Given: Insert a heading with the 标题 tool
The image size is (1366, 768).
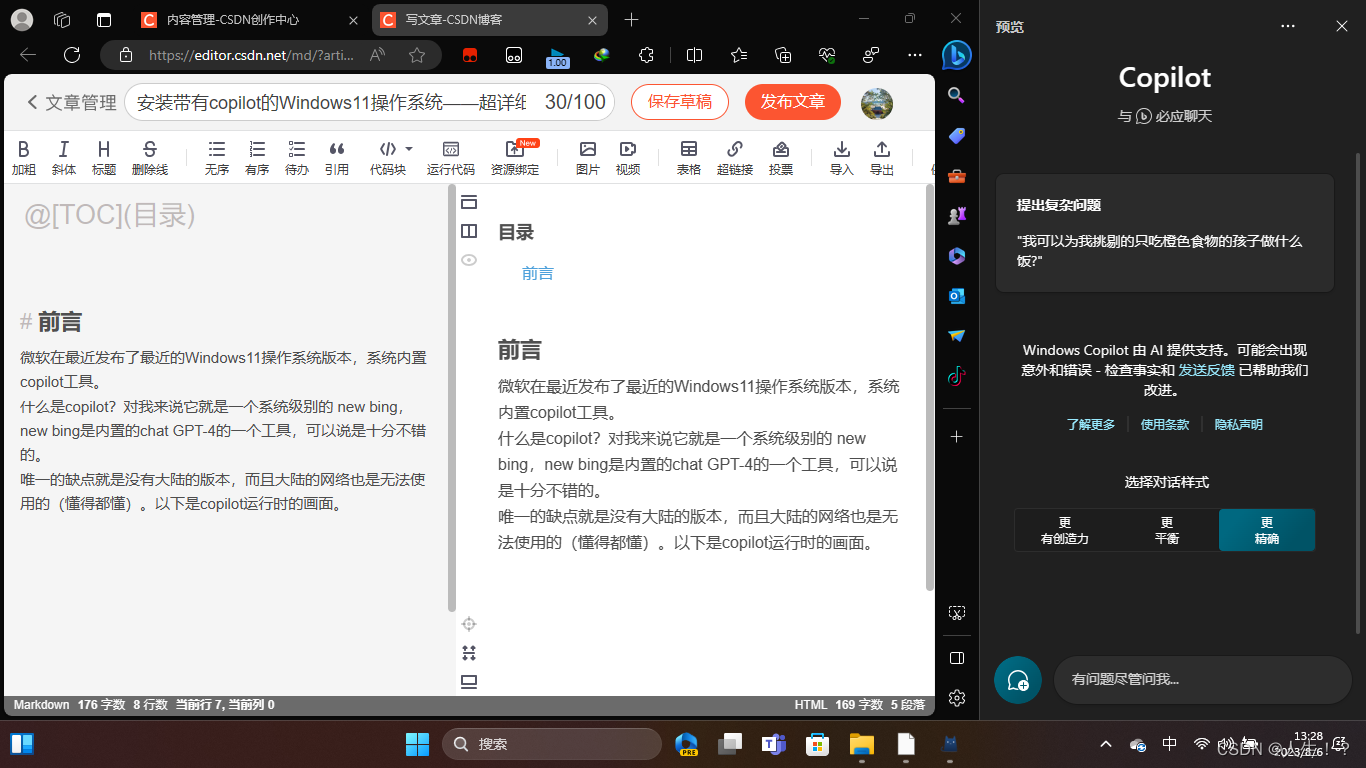Looking at the screenshot, I should [x=104, y=158].
